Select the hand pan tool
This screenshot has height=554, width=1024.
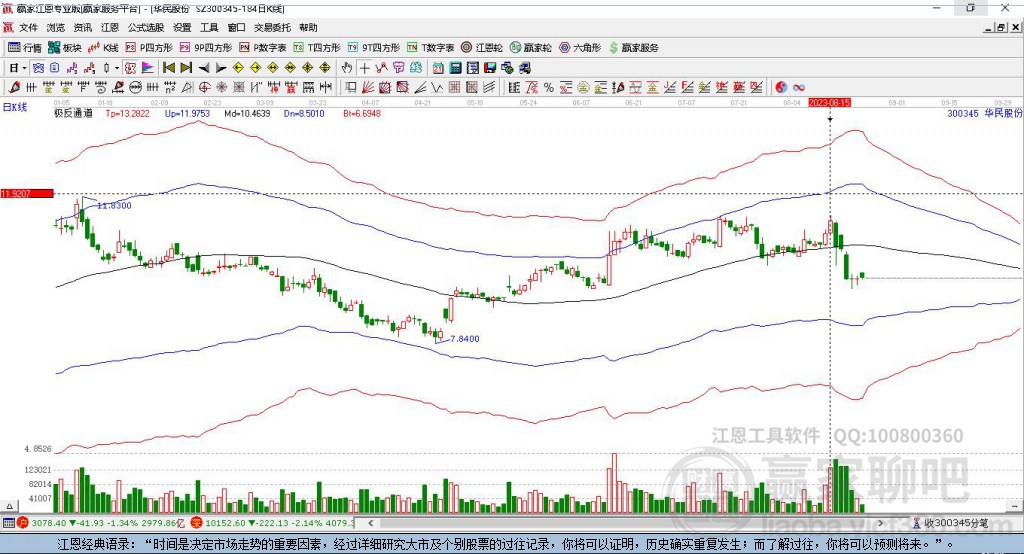(x=347, y=68)
